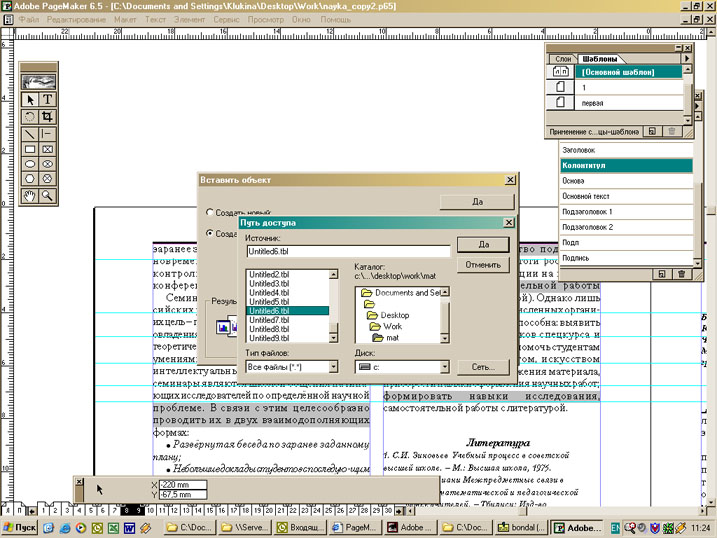Apply the Подзаголовок 2 style

point(626,227)
